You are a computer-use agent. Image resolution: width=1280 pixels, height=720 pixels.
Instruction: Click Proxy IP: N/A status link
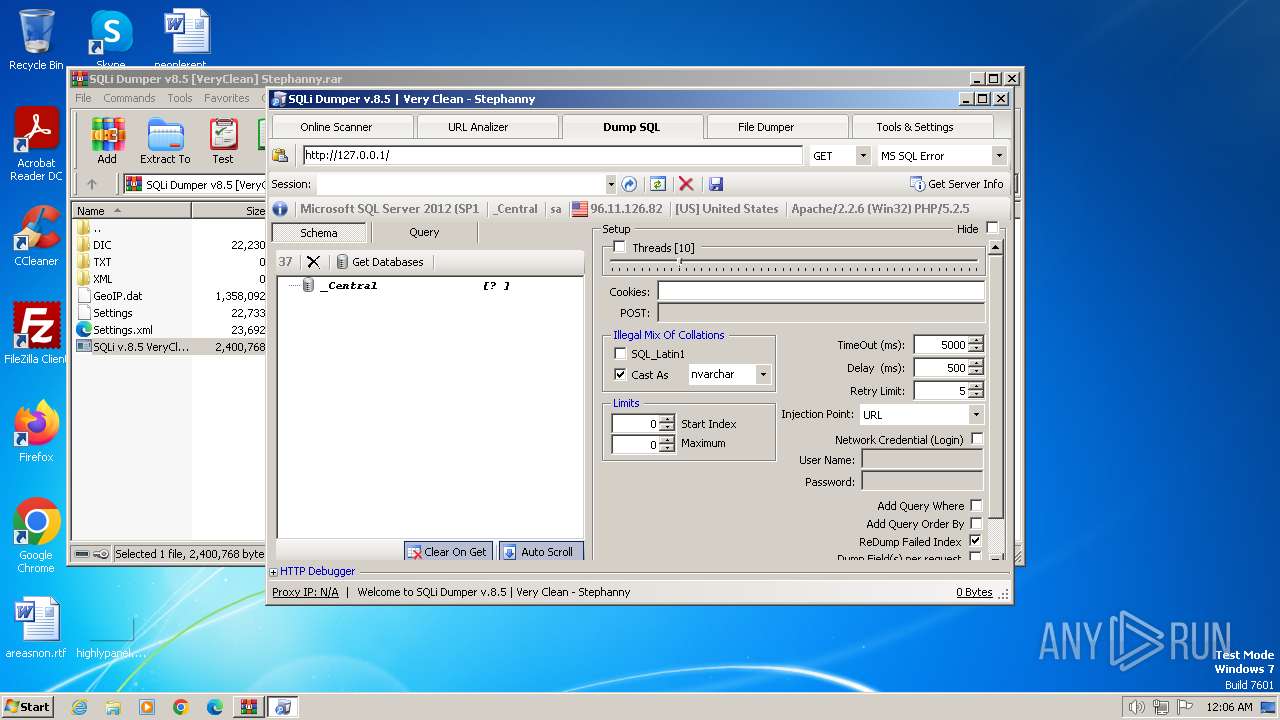pyautogui.click(x=305, y=592)
